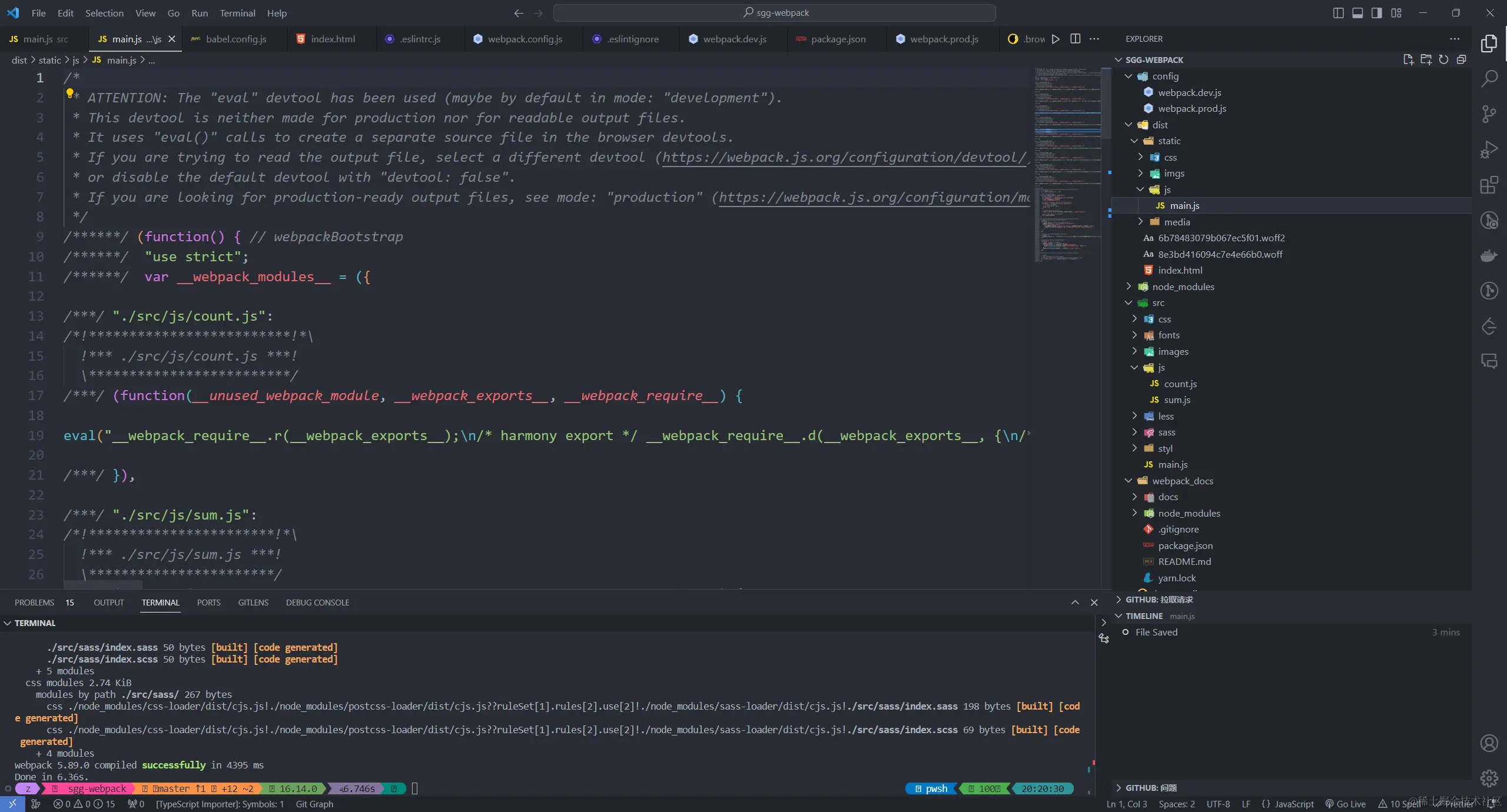1507x812 pixels.
Task: Open the Manage gear icon
Action: pyautogui.click(x=1489, y=778)
